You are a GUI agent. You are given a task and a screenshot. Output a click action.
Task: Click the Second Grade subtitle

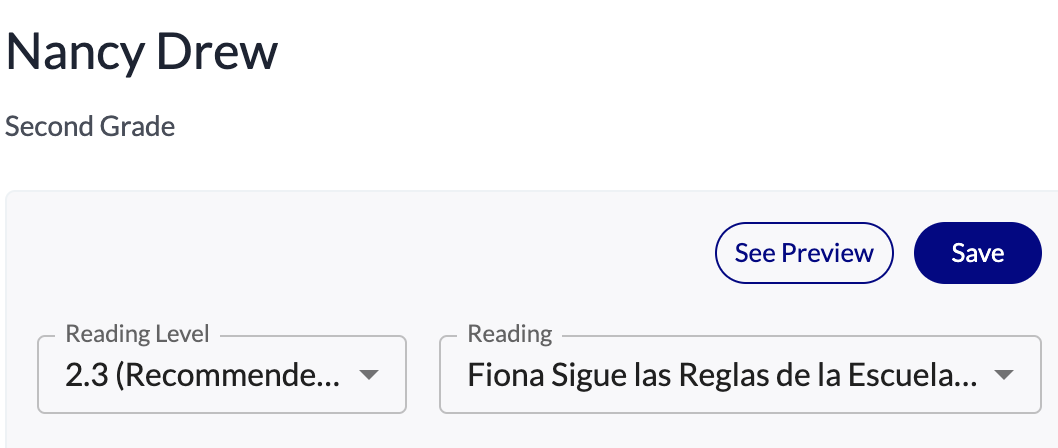point(90,127)
